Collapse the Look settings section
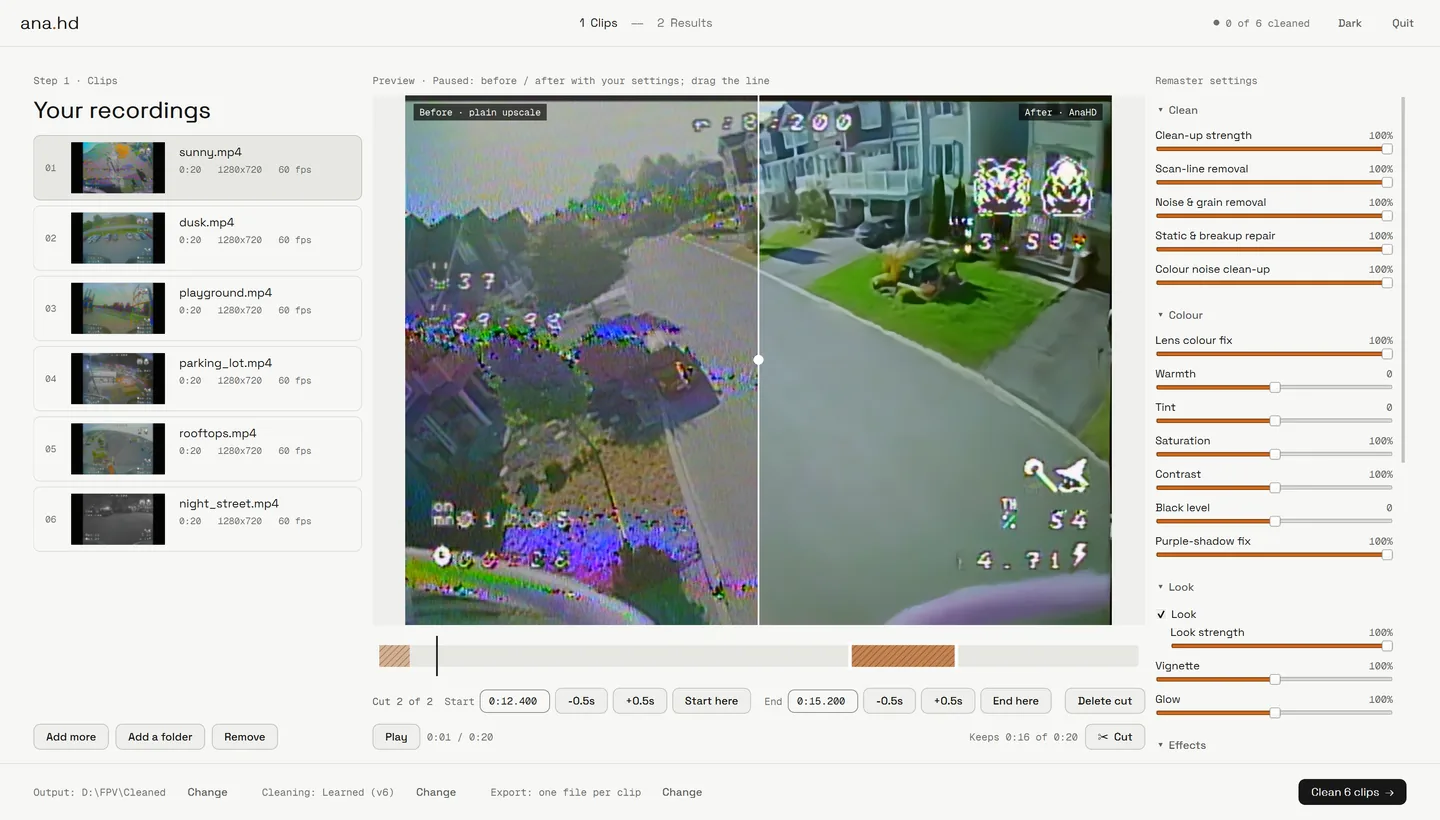 point(1175,587)
